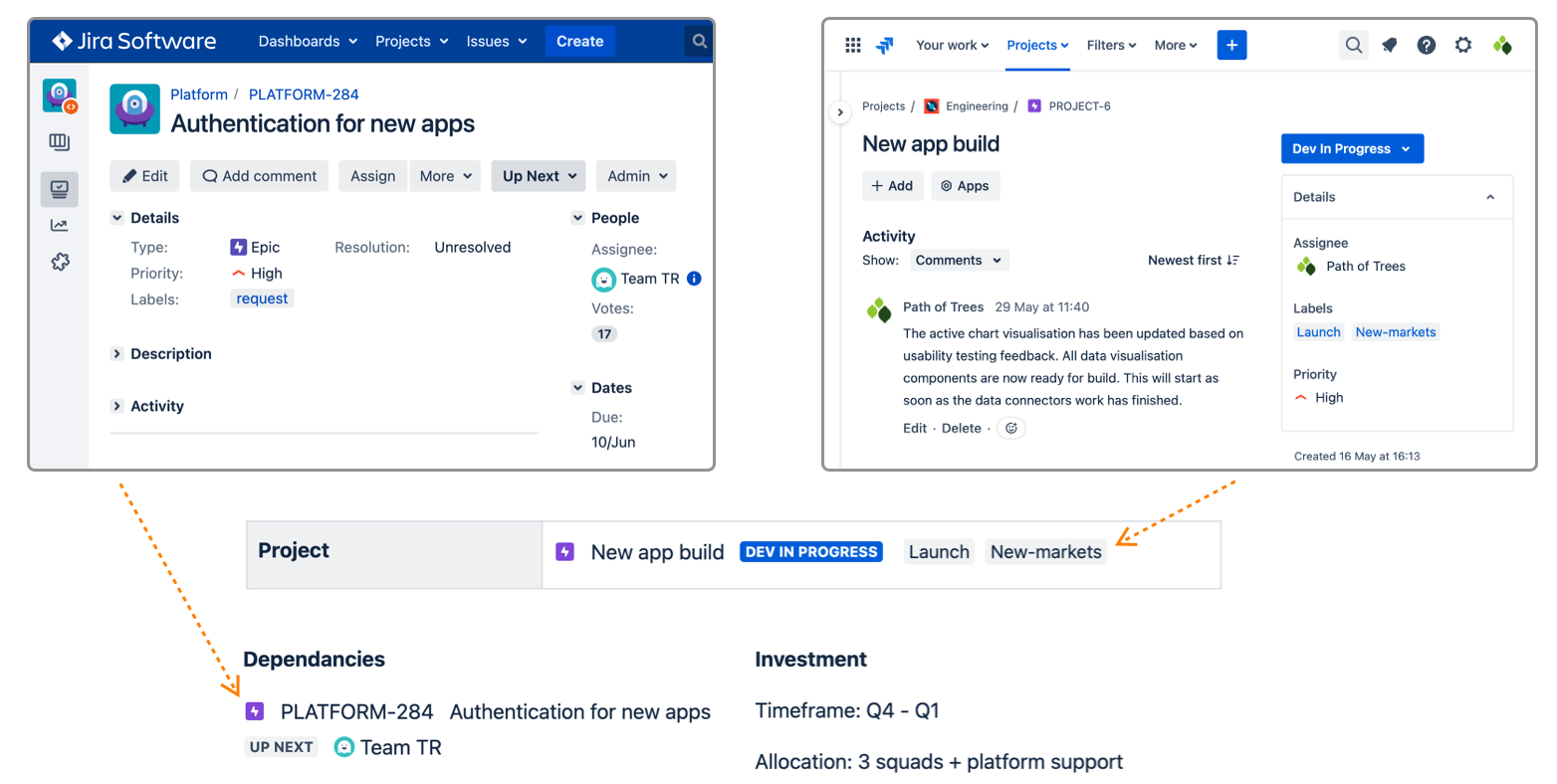
Task: Click the search magnifier in the blue navbar
Action: pos(699,41)
